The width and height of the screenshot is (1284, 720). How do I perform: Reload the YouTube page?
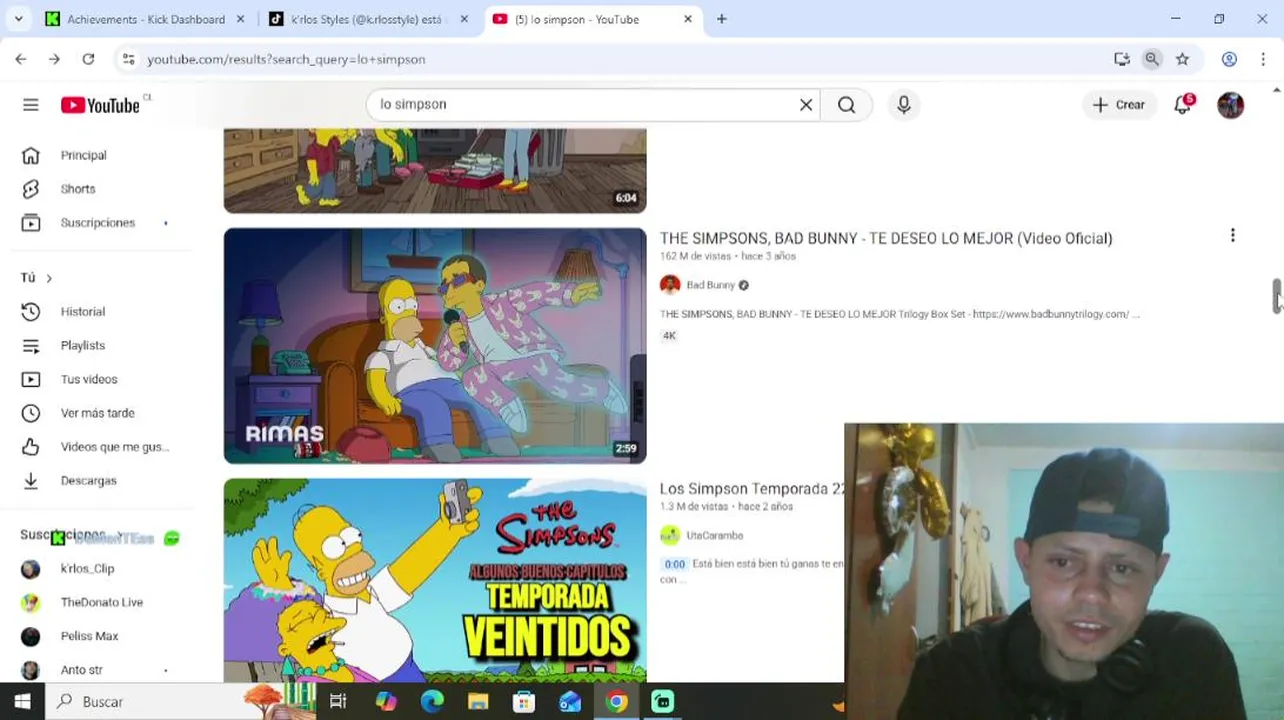tap(88, 59)
